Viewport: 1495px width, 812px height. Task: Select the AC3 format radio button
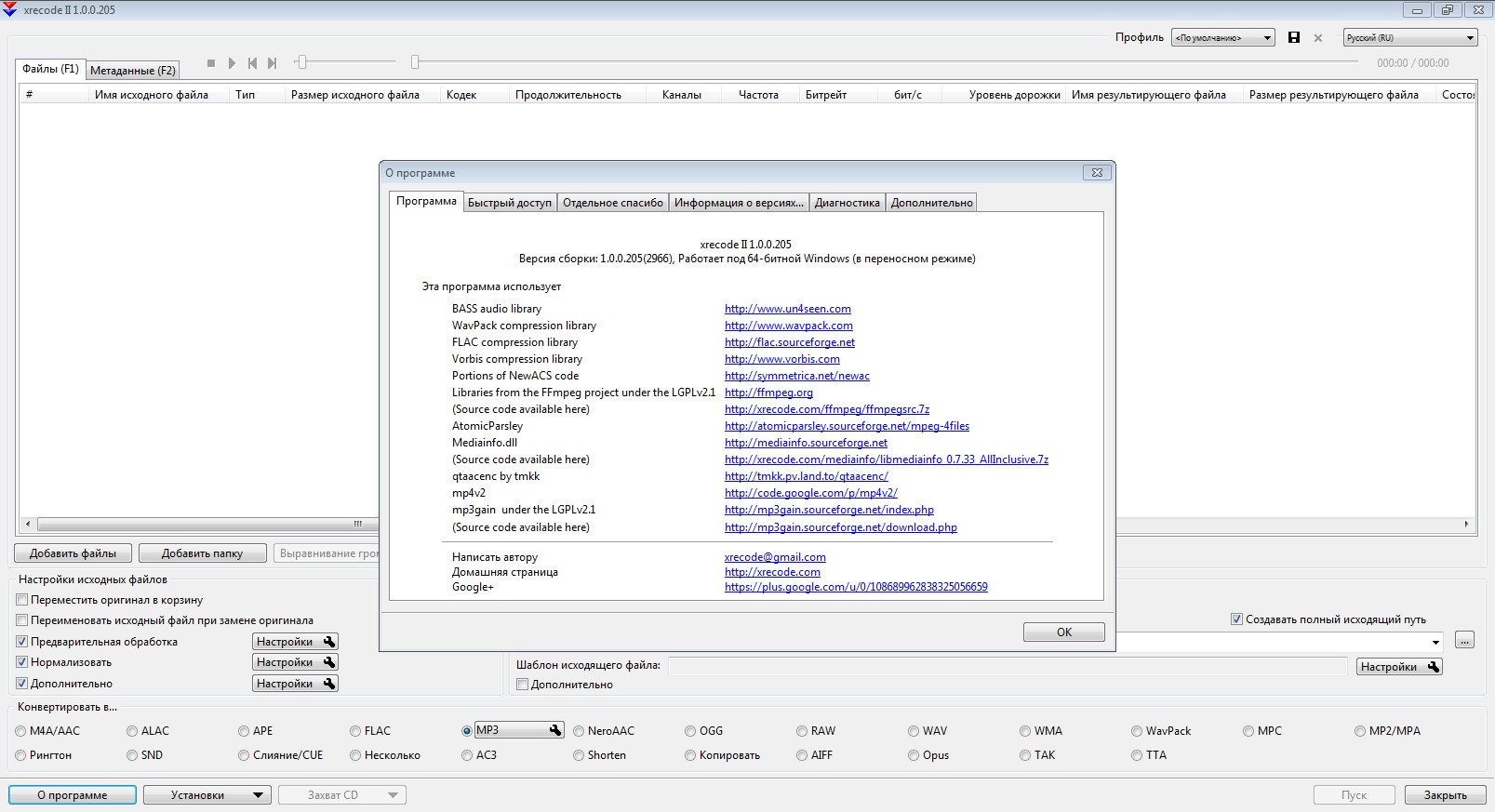click(x=467, y=755)
